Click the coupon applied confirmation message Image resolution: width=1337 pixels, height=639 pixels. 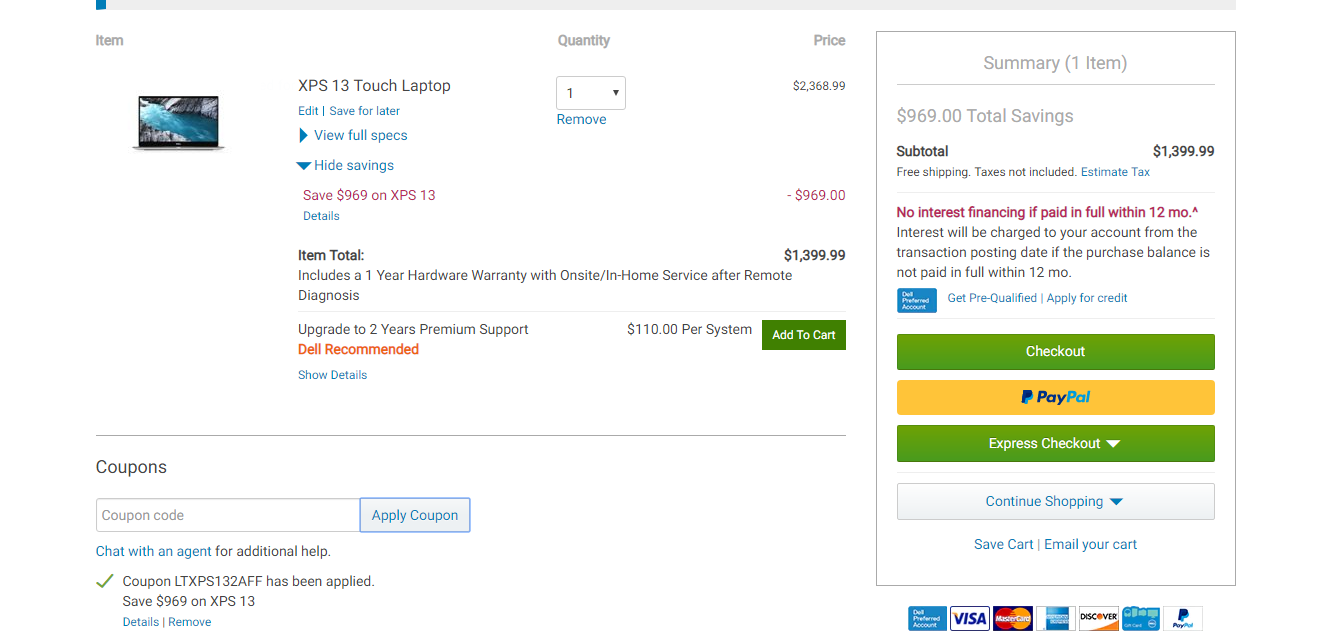(248, 581)
